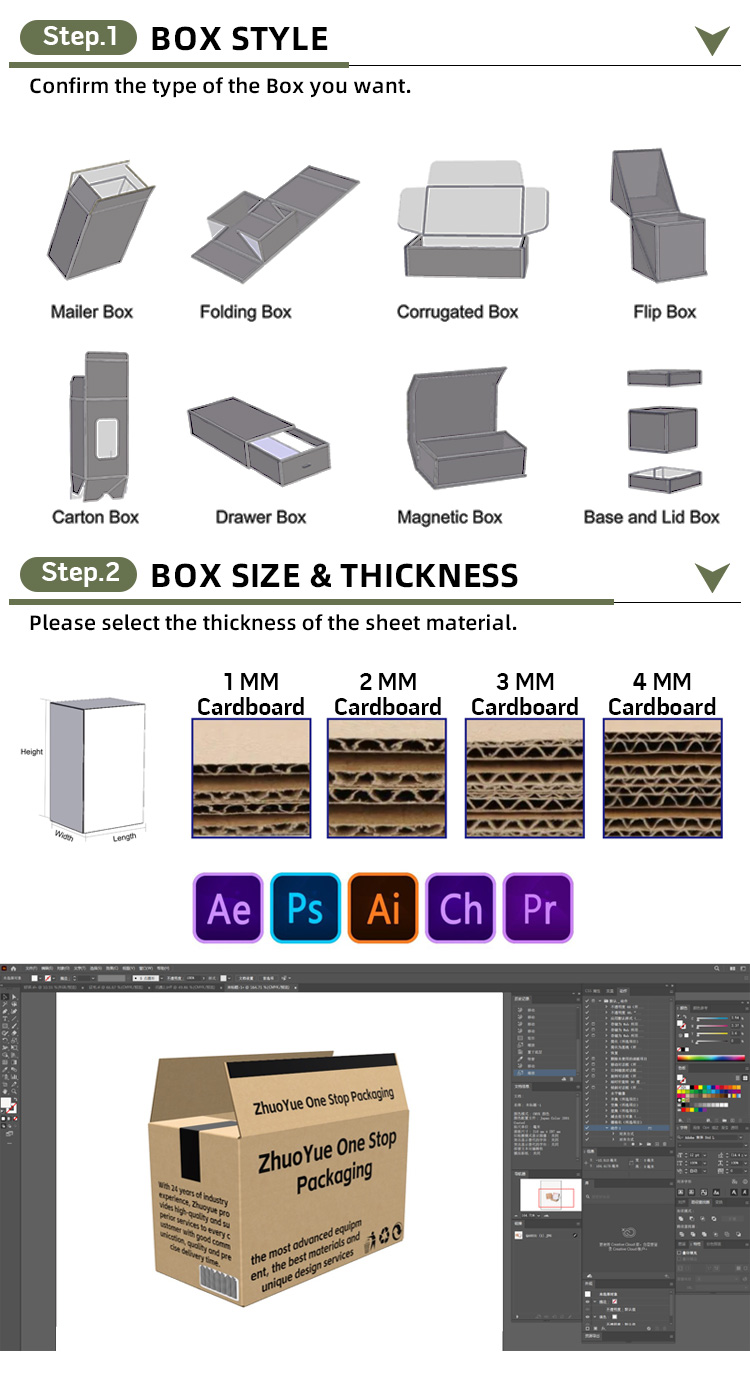
Task: Click the fx button in Appearance panel
Action: (x=603, y=1329)
